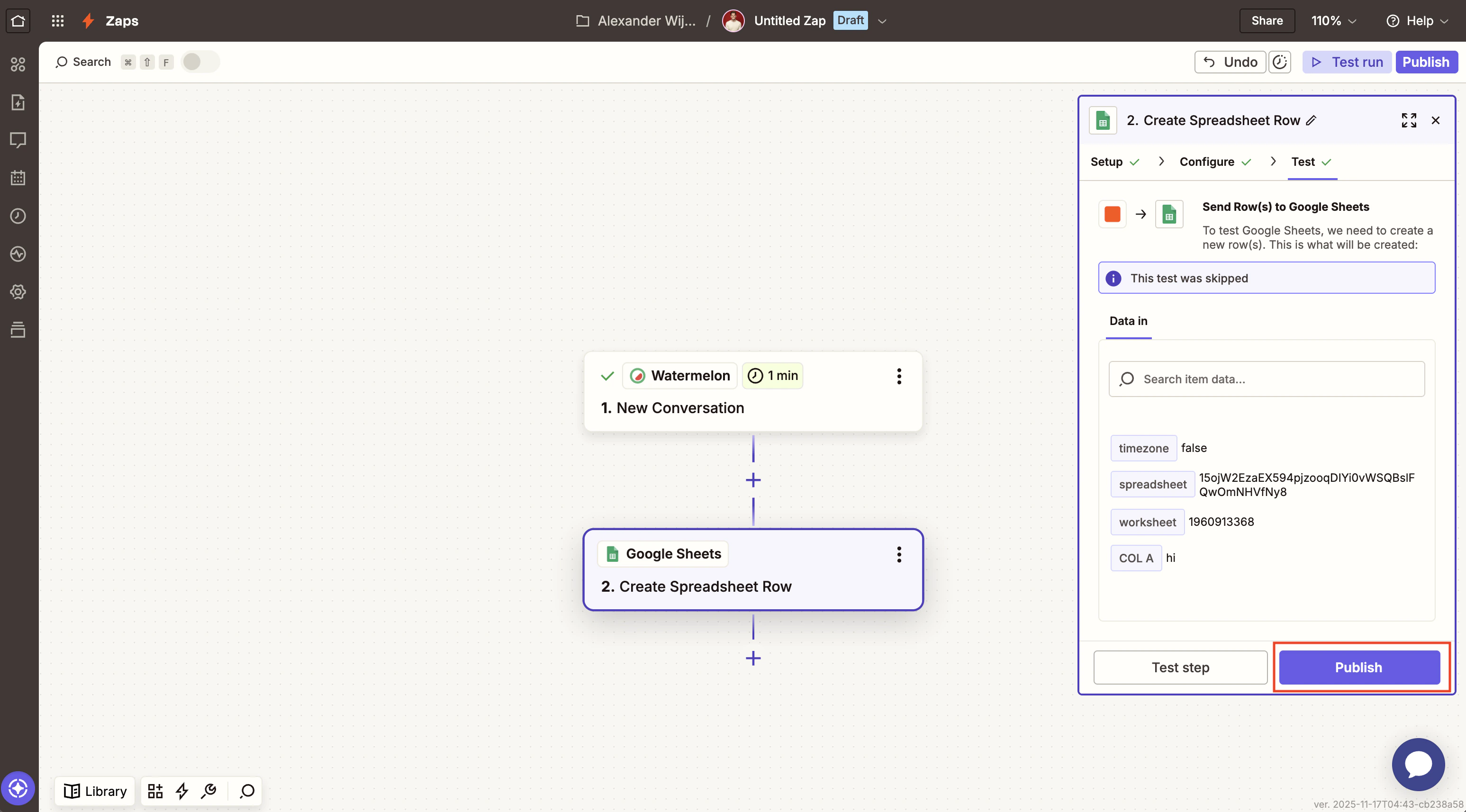Viewport: 1466px width, 812px height.
Task: Close the Create Spreadsheet Row panel
Action: point(1435,121)
